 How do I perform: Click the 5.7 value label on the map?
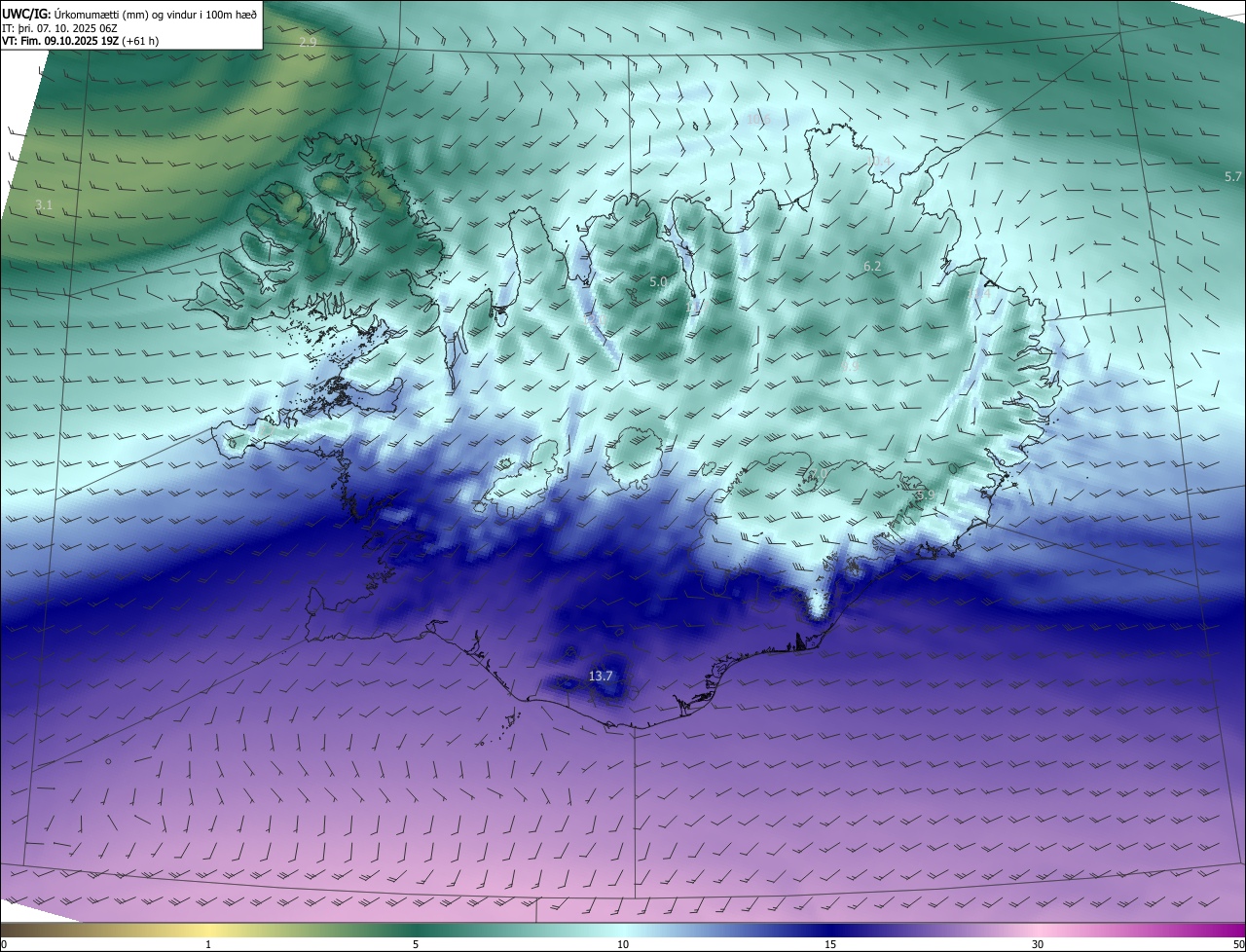(1232, 176)
